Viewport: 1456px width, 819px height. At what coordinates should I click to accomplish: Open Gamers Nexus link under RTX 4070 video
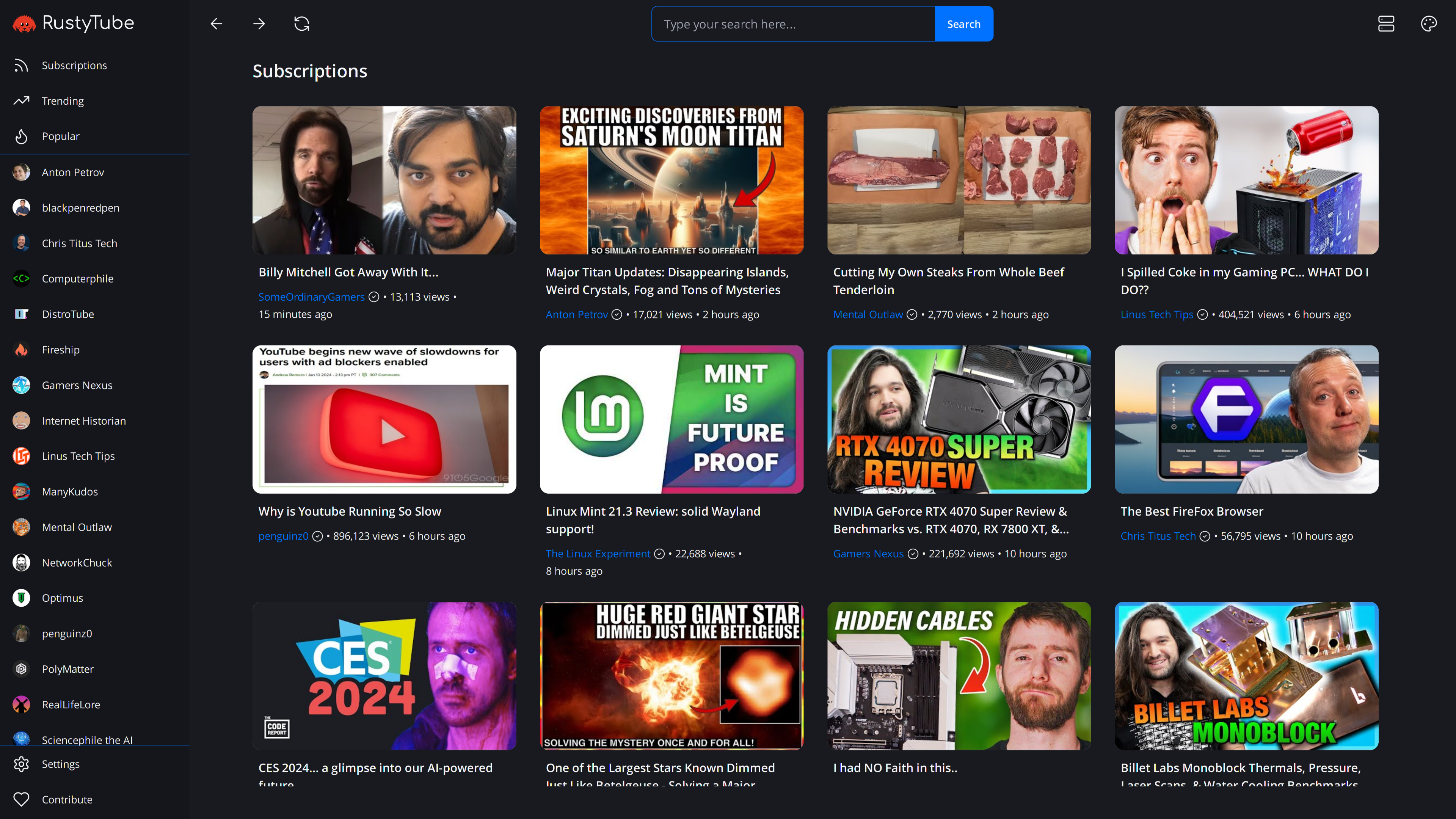pyautogui.click(x=868, y=554)
